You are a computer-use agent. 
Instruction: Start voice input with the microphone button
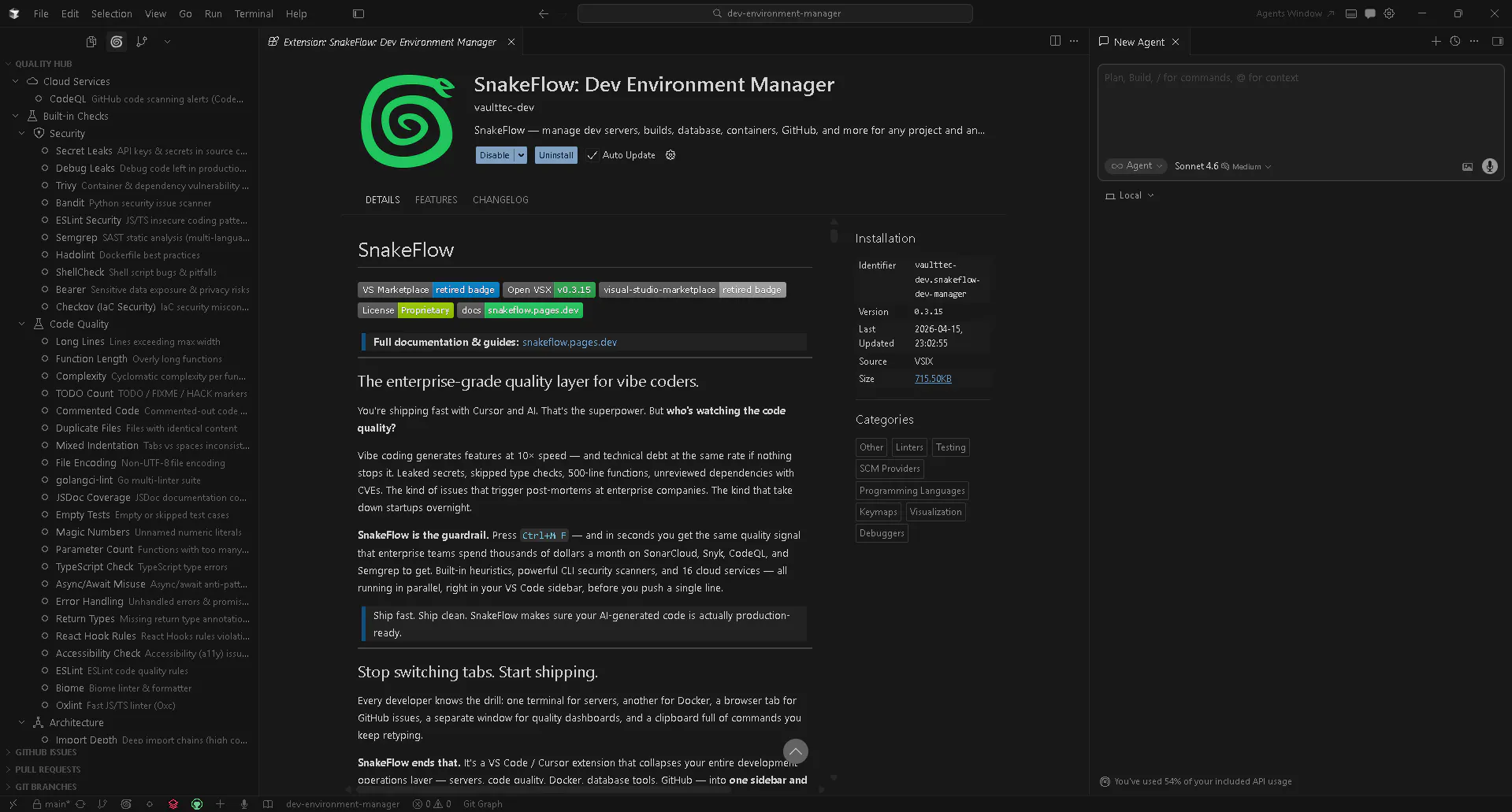pyautogui.click(x=1489, y=166)
